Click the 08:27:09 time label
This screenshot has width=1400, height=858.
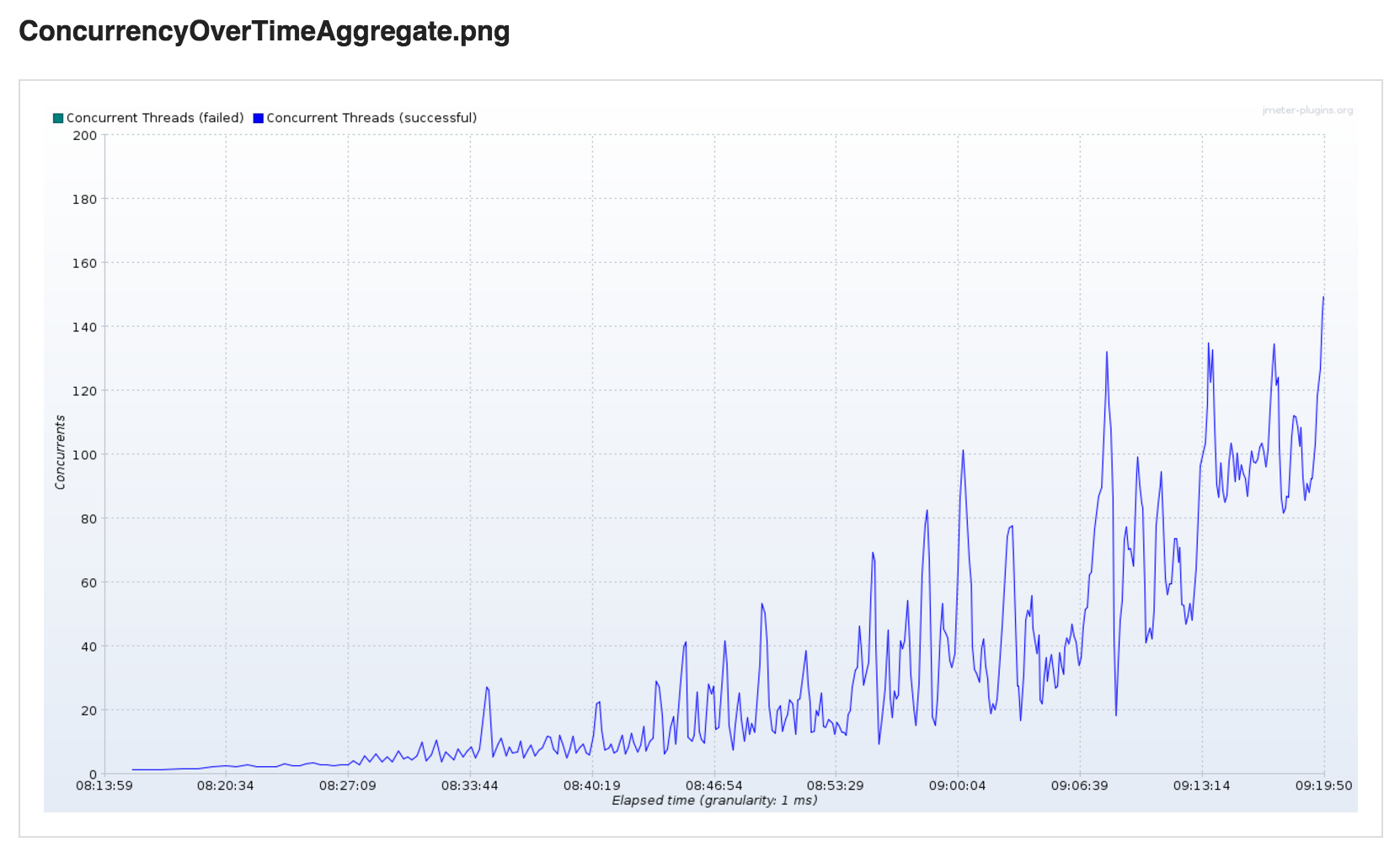pos(348,786)
